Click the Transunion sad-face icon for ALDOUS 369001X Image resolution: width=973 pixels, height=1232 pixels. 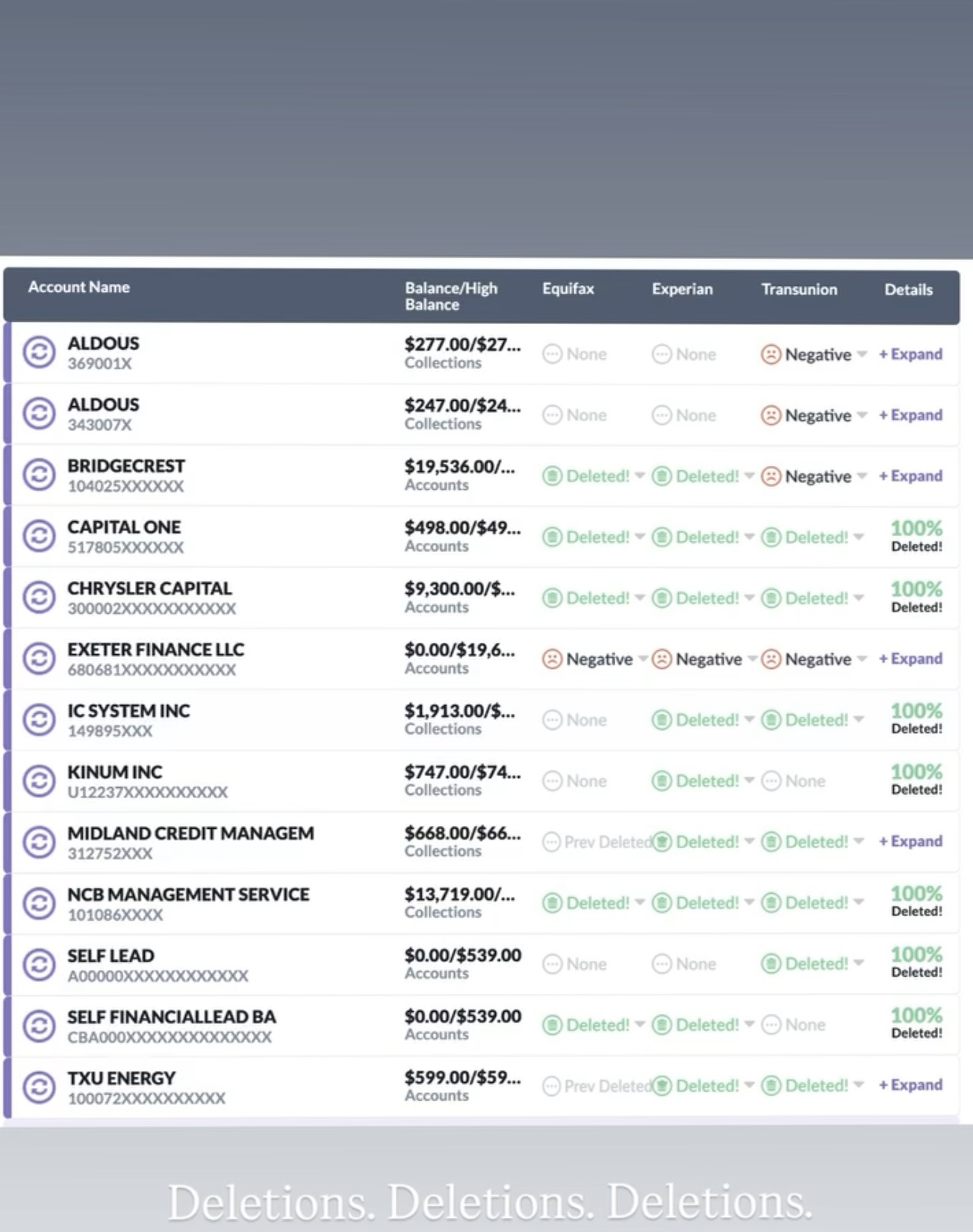coord(771,354)
